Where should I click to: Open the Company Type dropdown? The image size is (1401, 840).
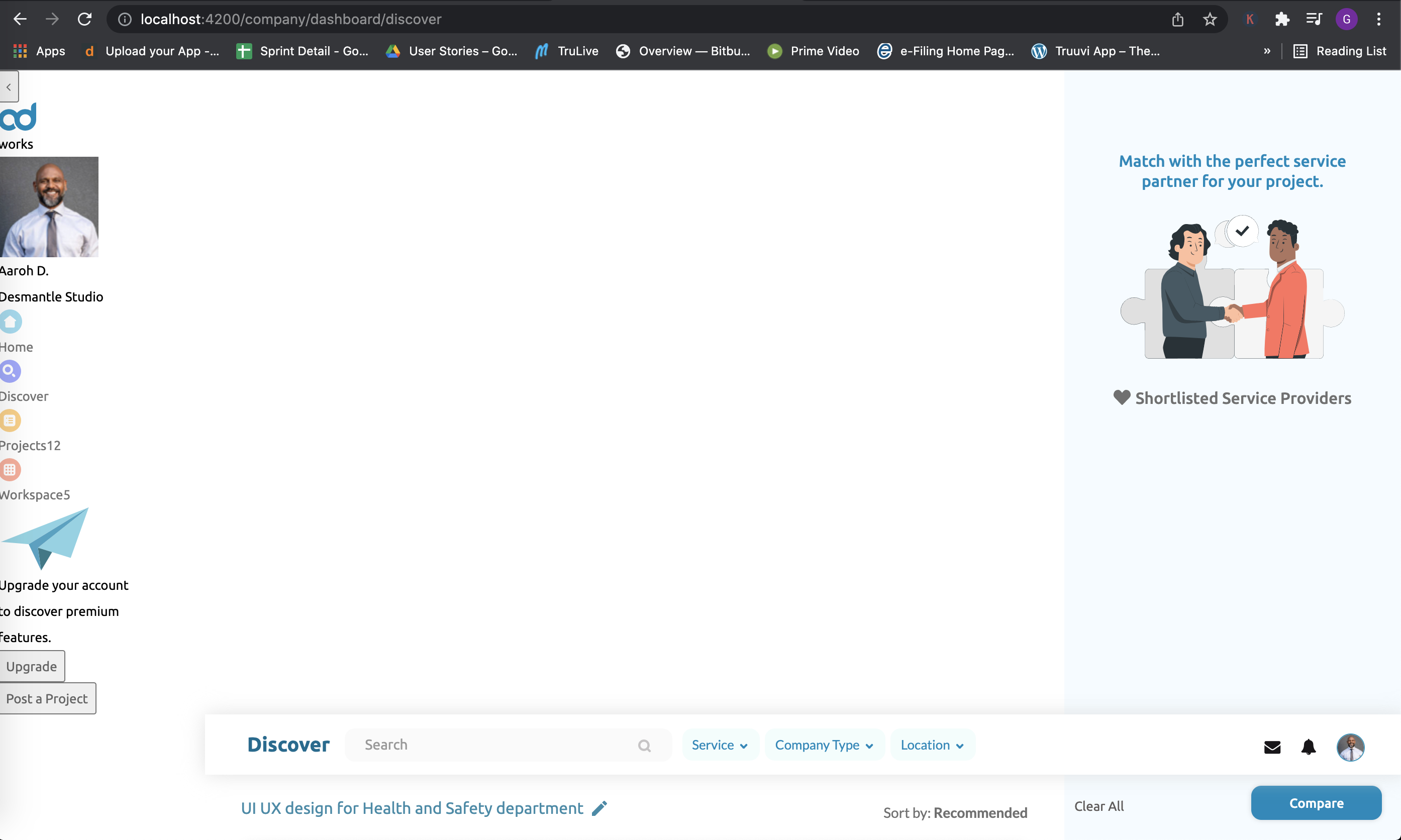coord(824,745)
